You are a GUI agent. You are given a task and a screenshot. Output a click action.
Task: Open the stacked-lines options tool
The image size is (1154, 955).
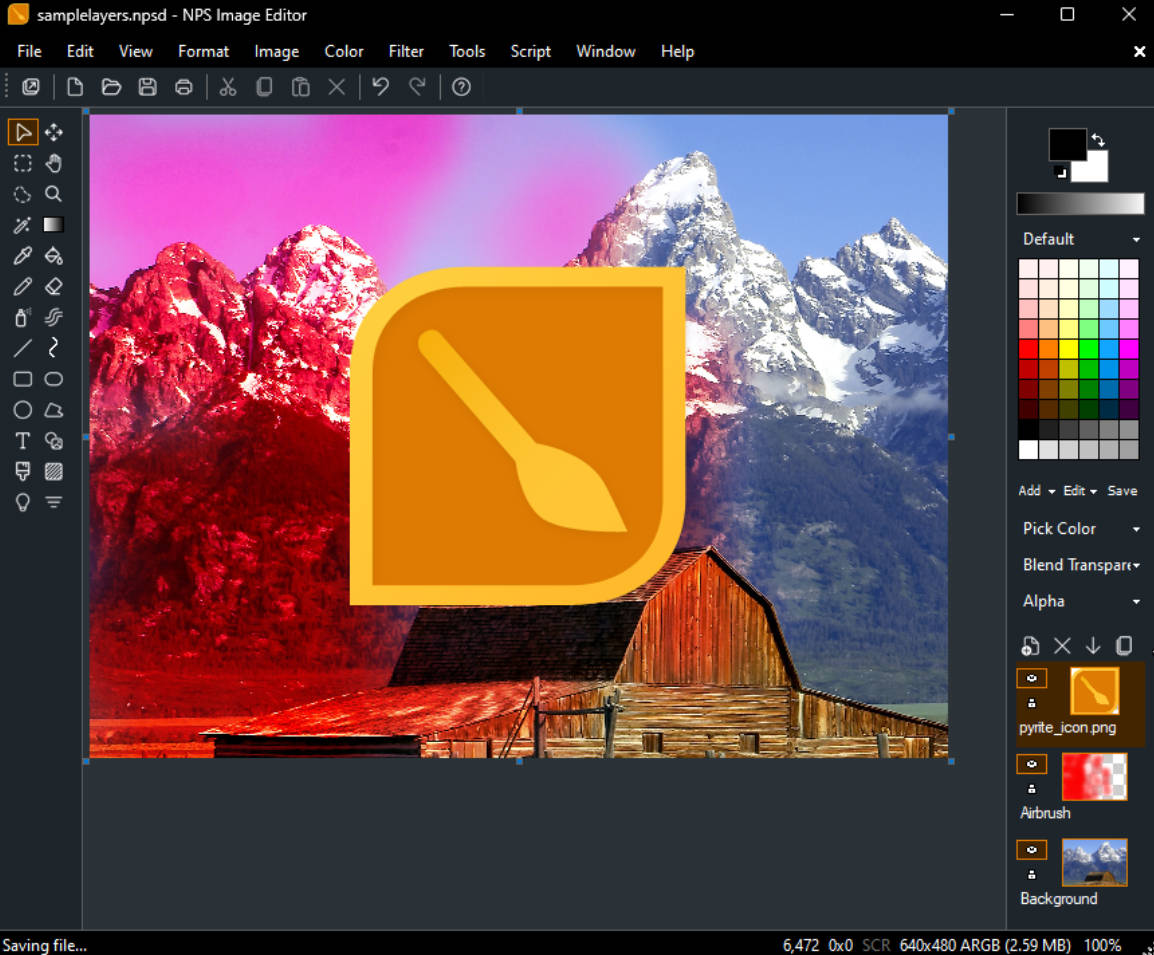click(54, 503)
